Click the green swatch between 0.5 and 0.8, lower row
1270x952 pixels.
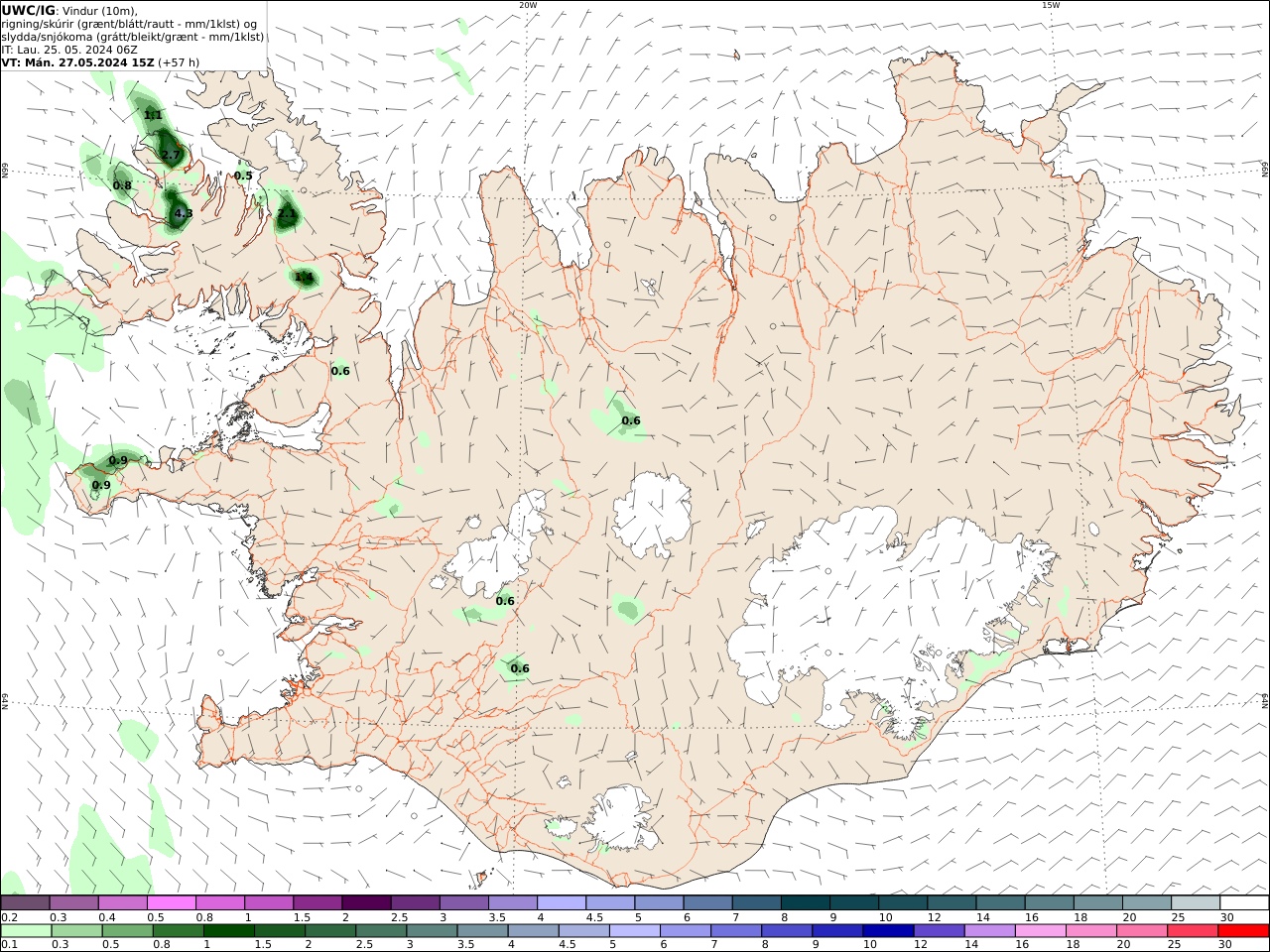tap(128, 930)
